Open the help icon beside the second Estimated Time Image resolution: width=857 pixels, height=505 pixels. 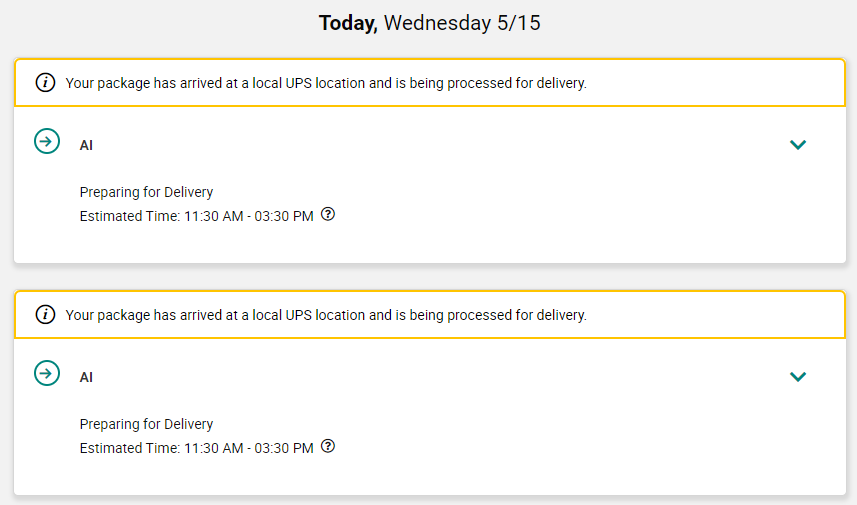click(x=328, y=447)
